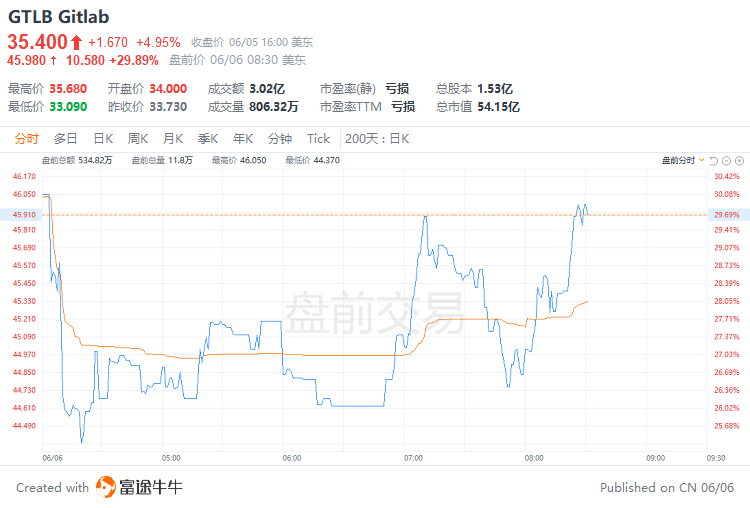Viewport: 750px width, 508px height.
Task: Select the 季K tab
Action: pos(208,139)
